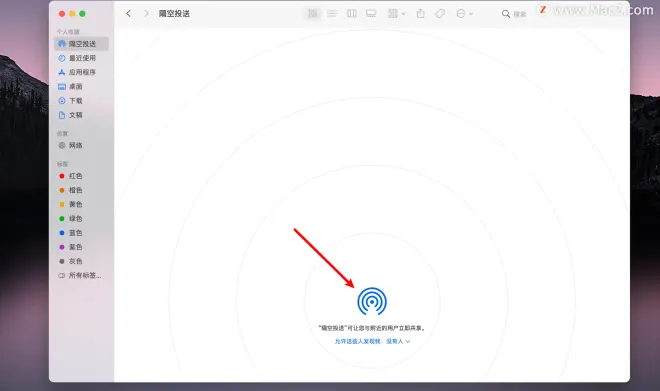Viewport: 660px width, 391px height.
Task: Switch to gallery view in toolbar
Action: point(371,13)
